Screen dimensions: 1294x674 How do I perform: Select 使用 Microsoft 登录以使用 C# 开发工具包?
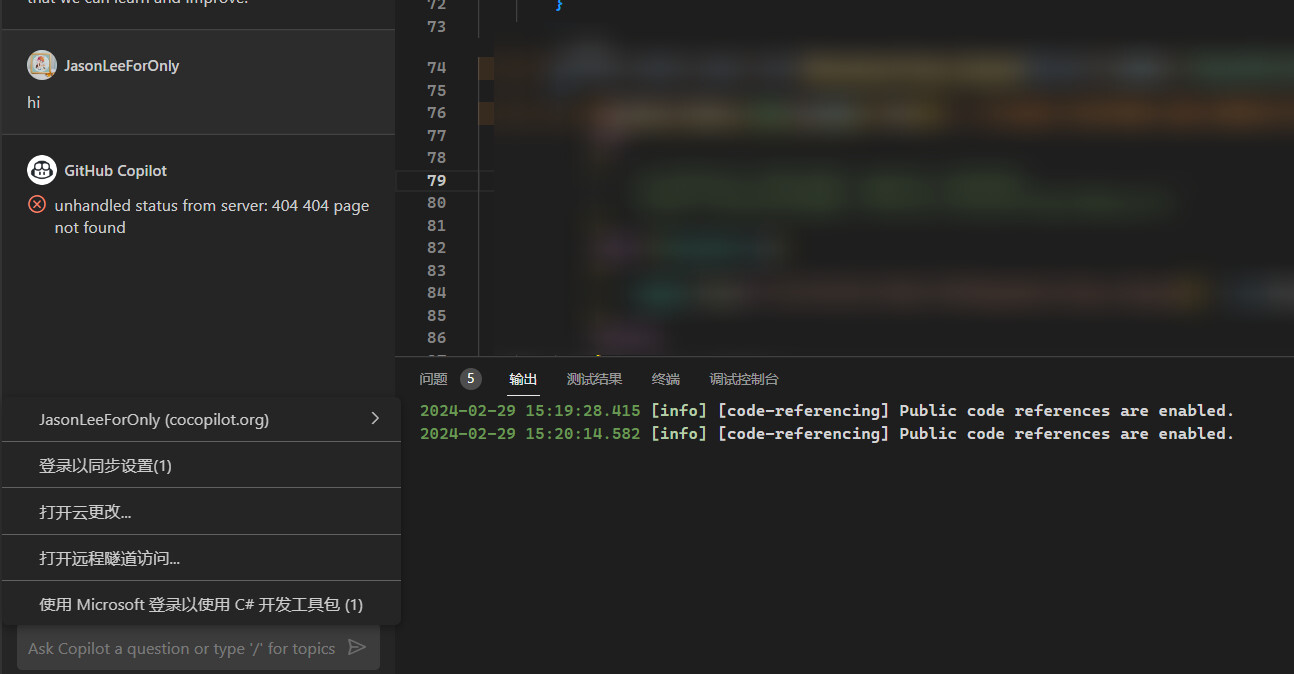201,604
